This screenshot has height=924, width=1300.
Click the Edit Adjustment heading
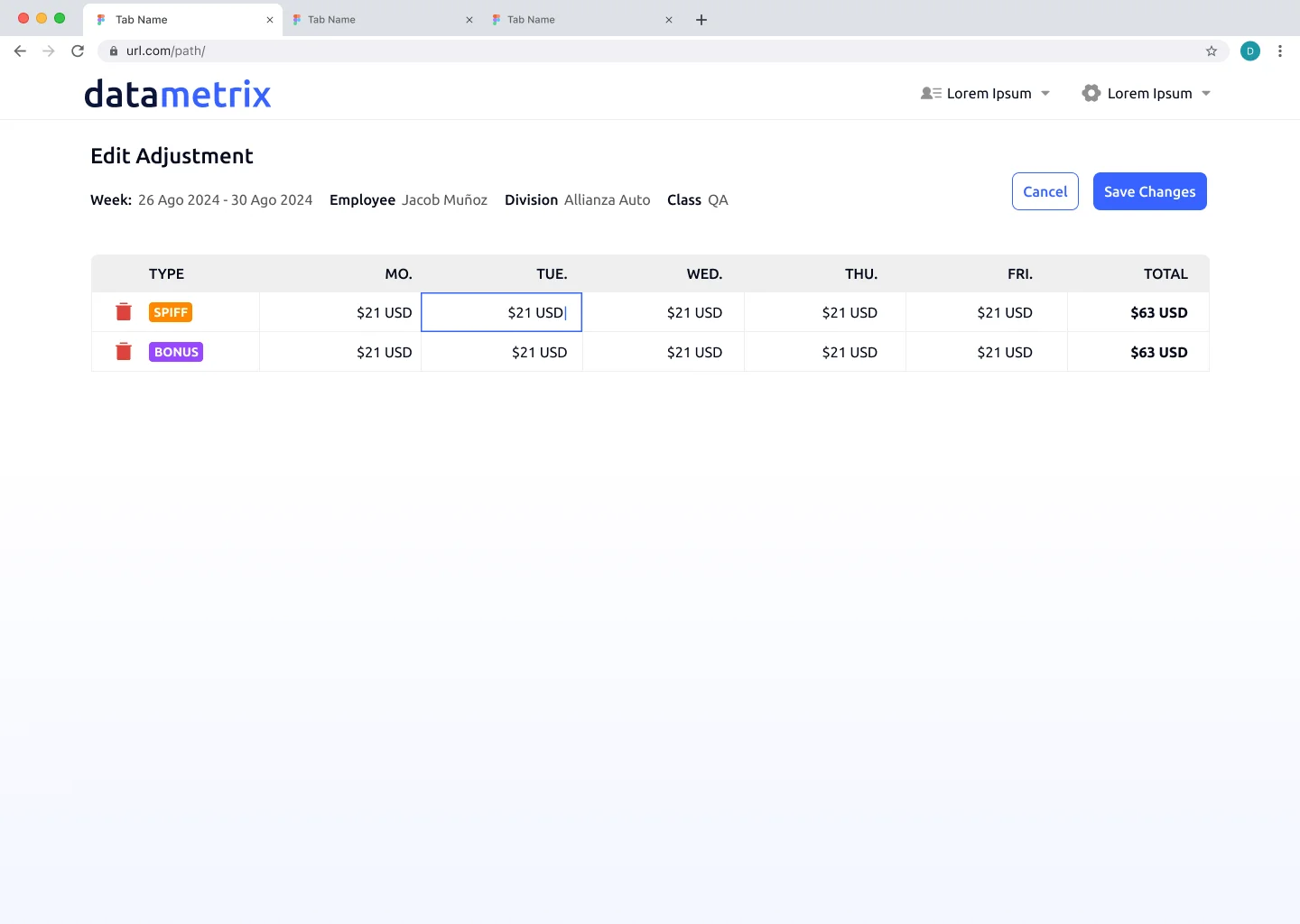(x=172, y=156)
